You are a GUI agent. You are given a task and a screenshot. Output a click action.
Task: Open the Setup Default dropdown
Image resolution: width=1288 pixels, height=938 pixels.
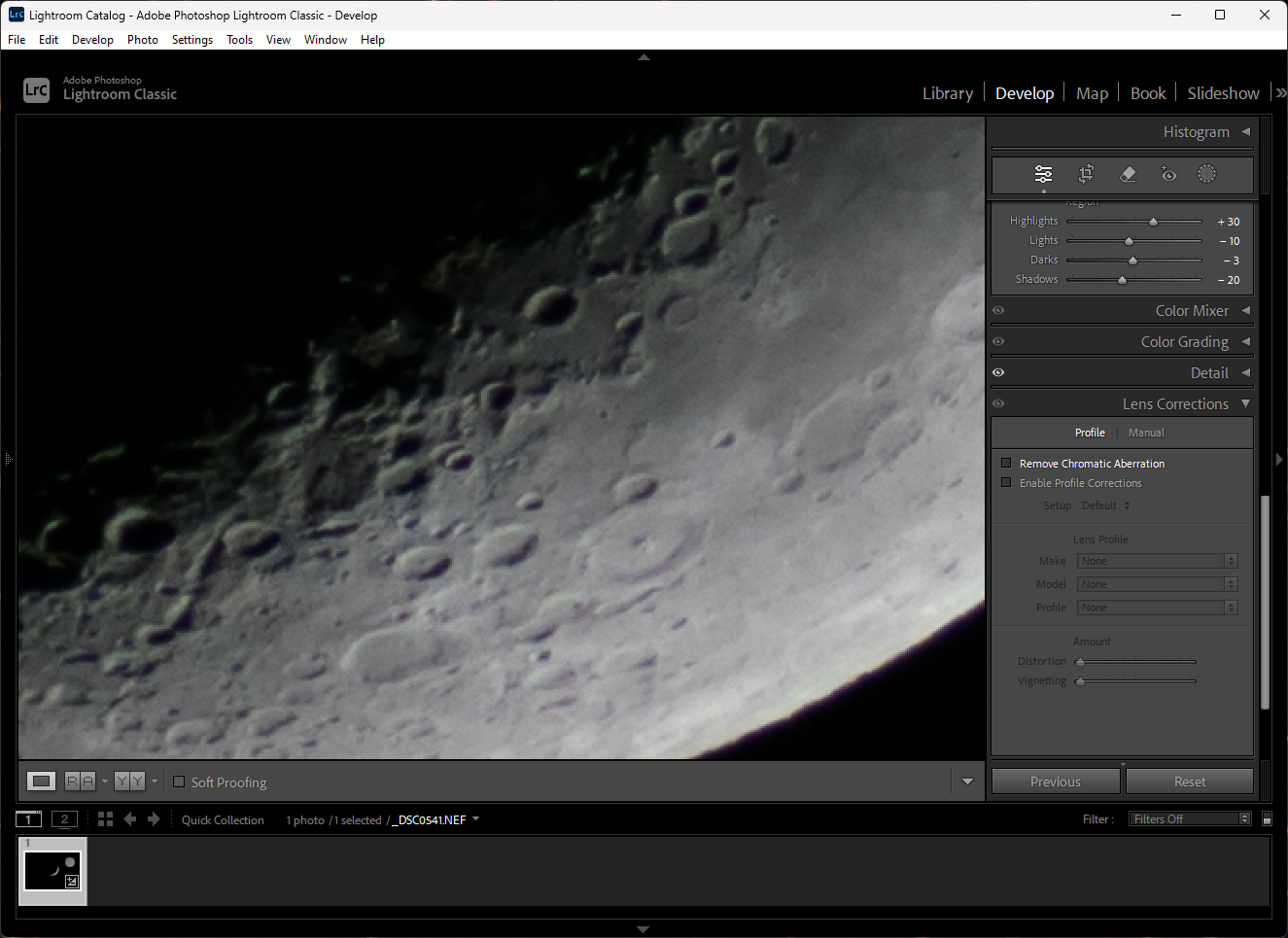tap(1106, 505)
